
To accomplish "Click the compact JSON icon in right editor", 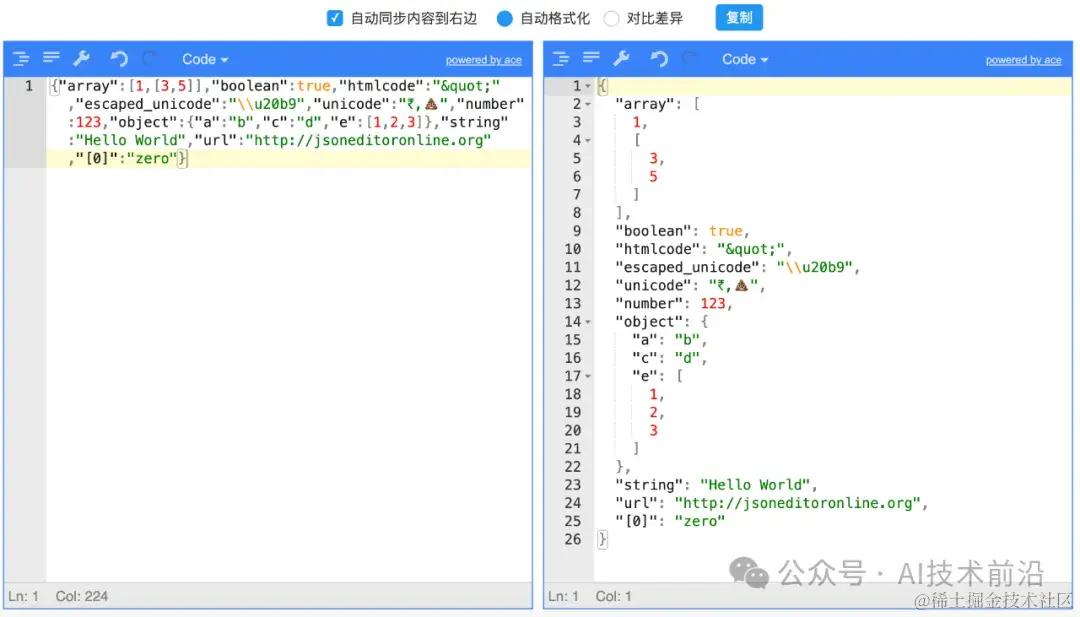I will coord(591,58).
